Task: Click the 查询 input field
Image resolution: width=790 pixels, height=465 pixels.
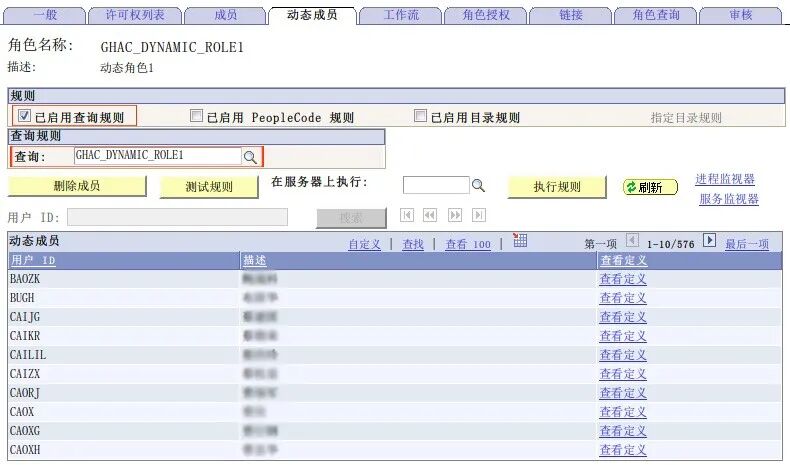Action: point(158,156)
